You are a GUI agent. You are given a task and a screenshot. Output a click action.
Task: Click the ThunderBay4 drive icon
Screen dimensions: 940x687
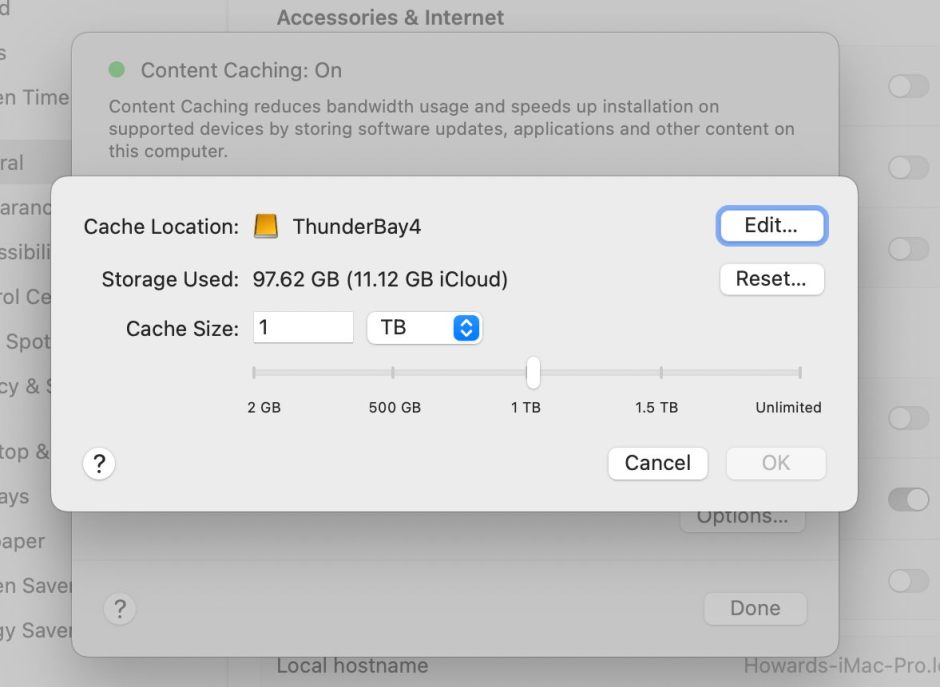(x=265, y=226)
